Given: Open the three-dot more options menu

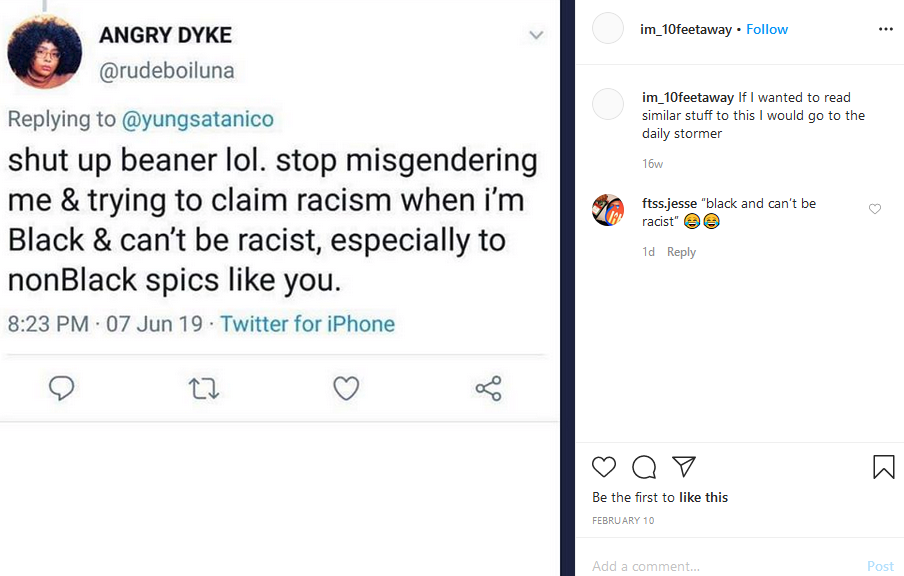Looking at the screenshot, I should pos(886,29).
